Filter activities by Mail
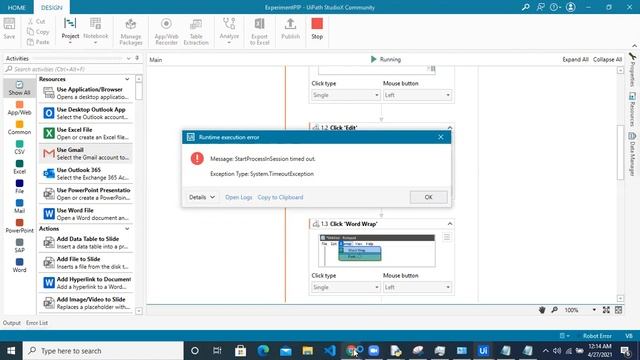This screenshot has height=360, width=640. [19, 206]
